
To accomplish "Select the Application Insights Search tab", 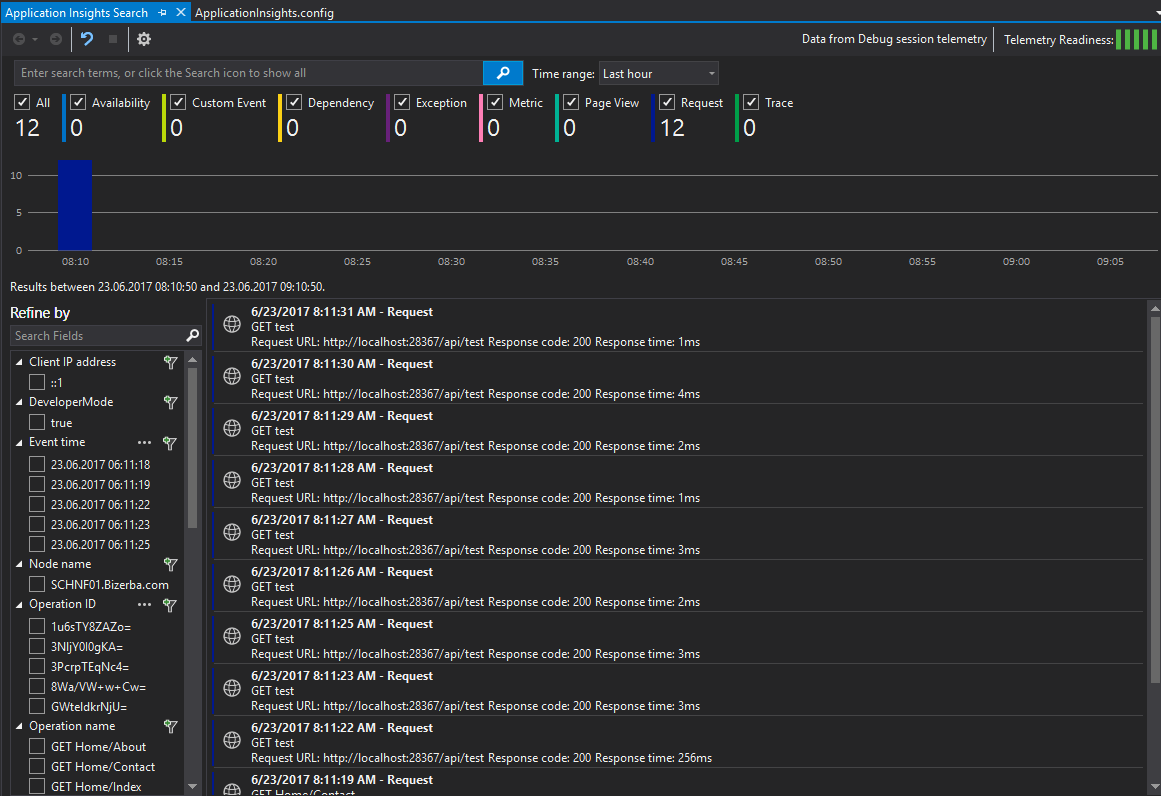I will pos(76,13).
